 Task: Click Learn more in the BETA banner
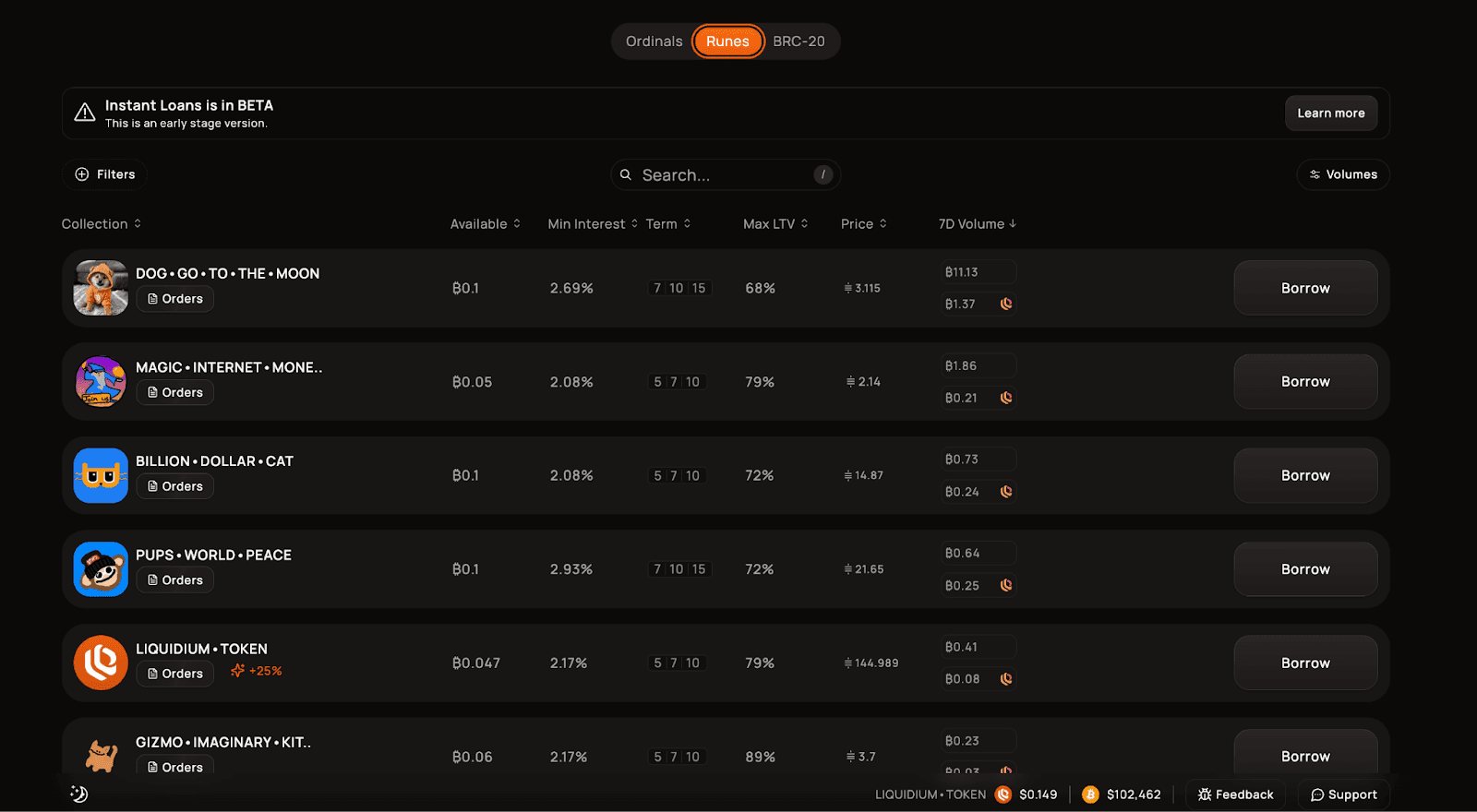(x=1331, y=113)
